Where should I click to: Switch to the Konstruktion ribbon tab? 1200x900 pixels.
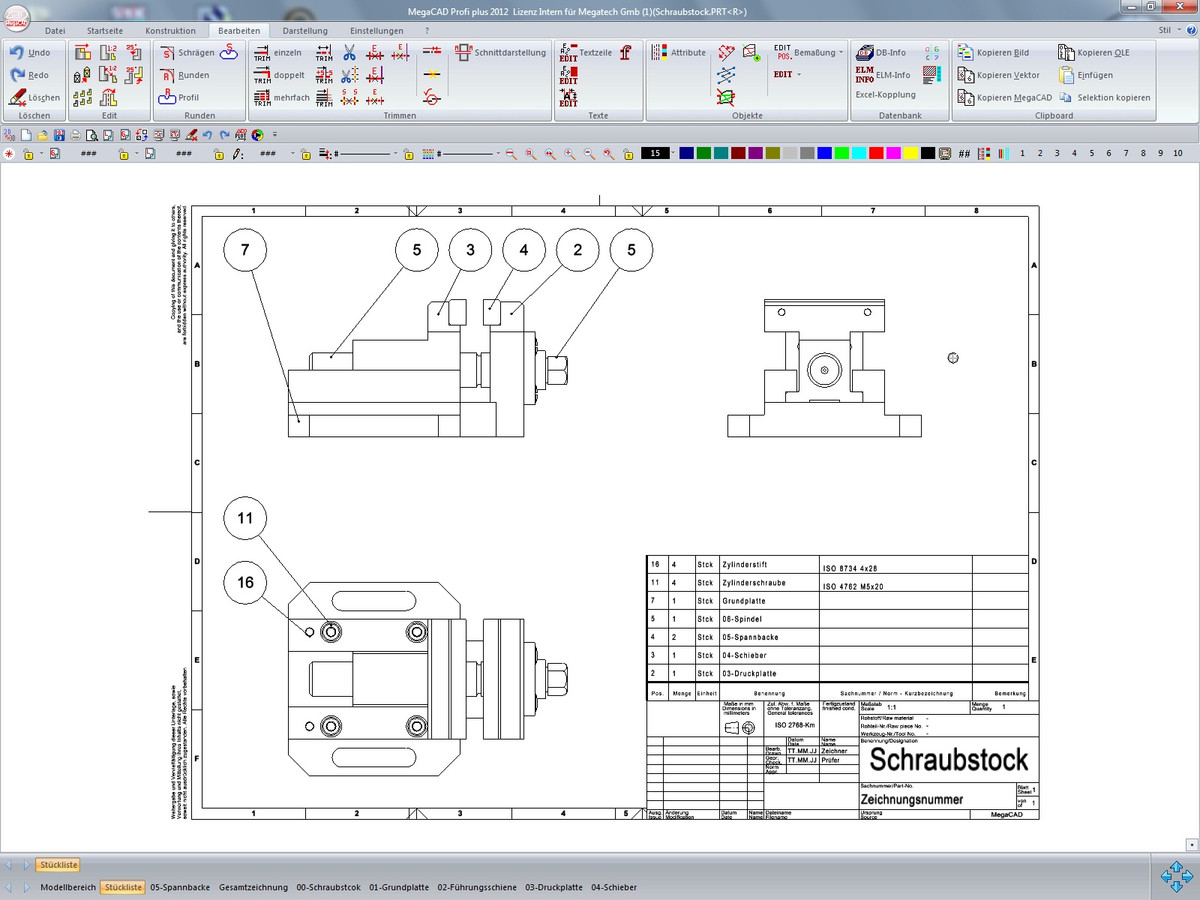point(171,31)
